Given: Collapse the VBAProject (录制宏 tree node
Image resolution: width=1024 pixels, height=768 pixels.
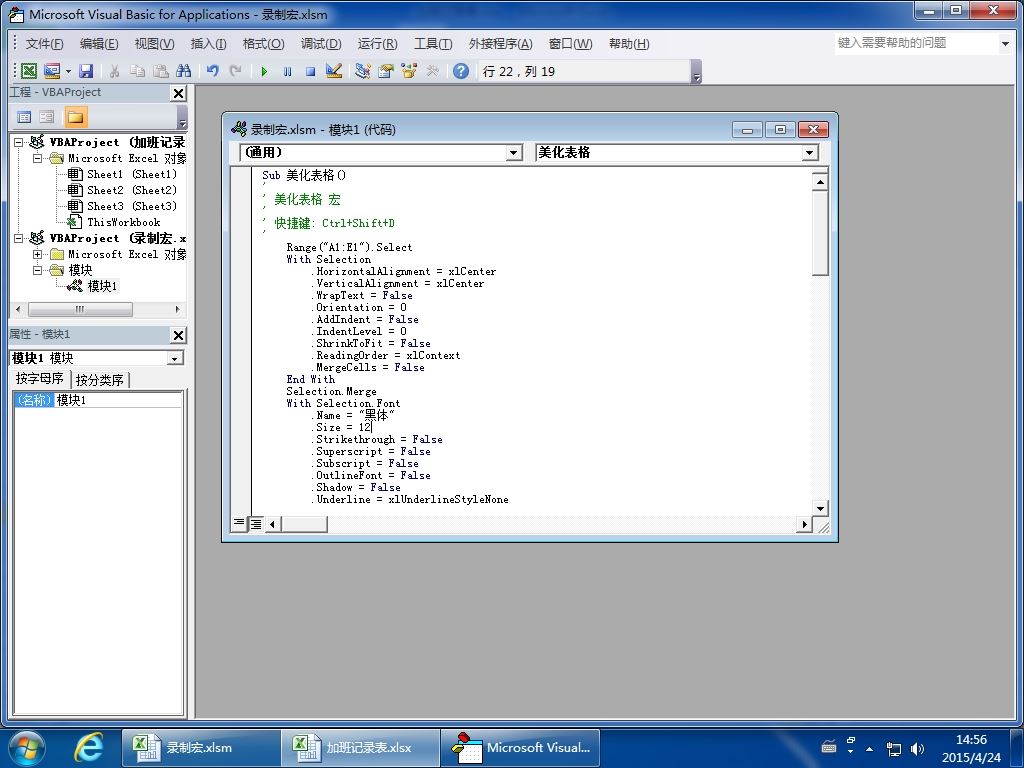Looking at the screenshot, I should 19,238.
